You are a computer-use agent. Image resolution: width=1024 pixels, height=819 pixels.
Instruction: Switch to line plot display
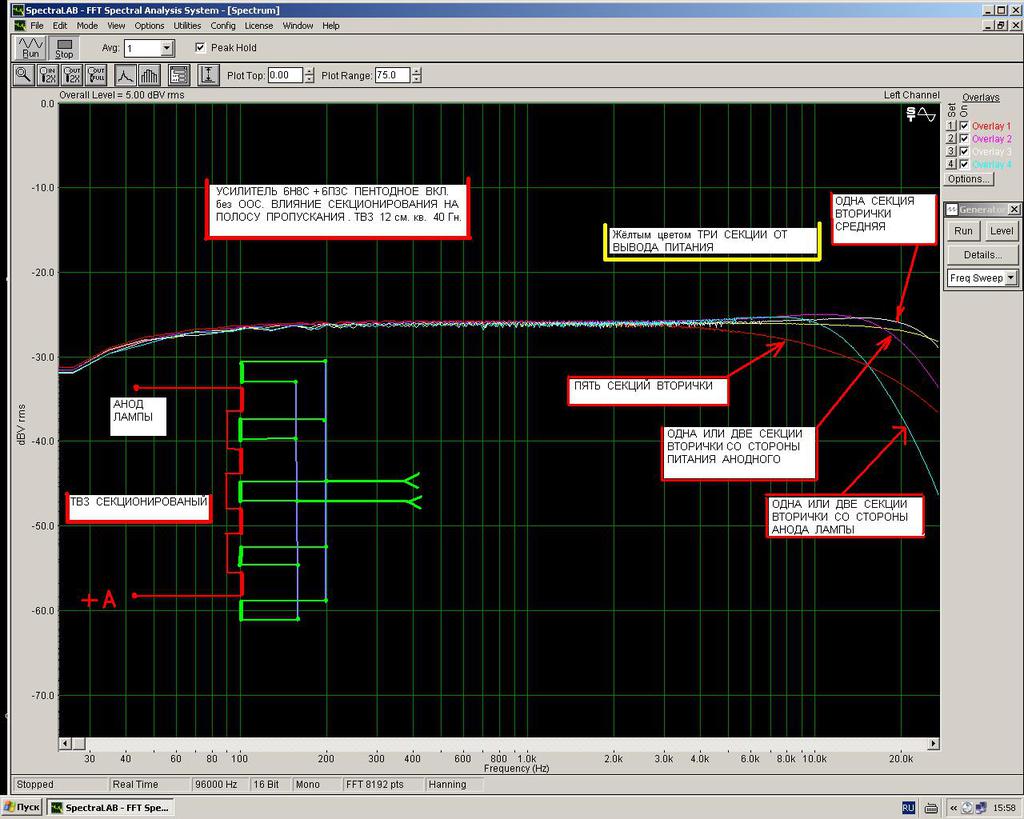(125, 75)
